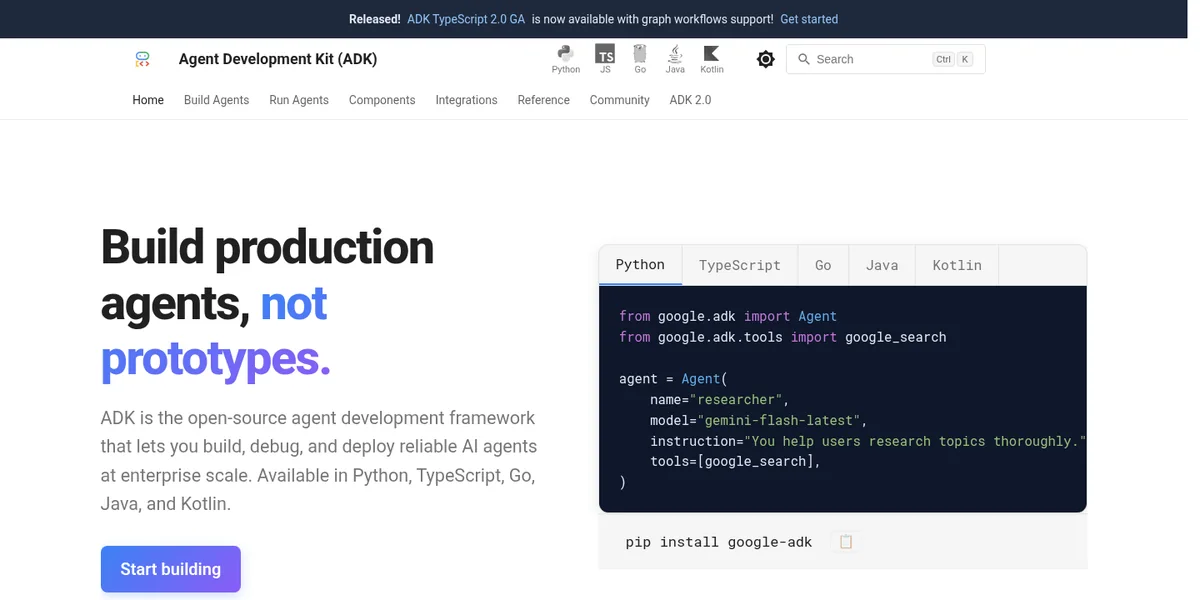Image resolution: width=1200 pixels, height=600 pixels.
Task: Click the Build production agents heading
Action: [267, 303]
